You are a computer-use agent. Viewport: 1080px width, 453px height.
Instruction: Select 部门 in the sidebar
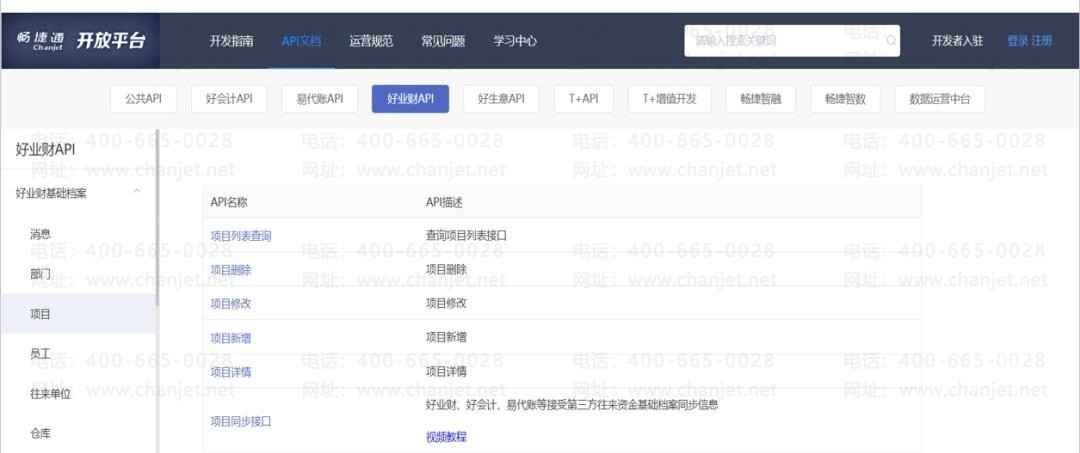pyautogui.click(x=41, y=274)
